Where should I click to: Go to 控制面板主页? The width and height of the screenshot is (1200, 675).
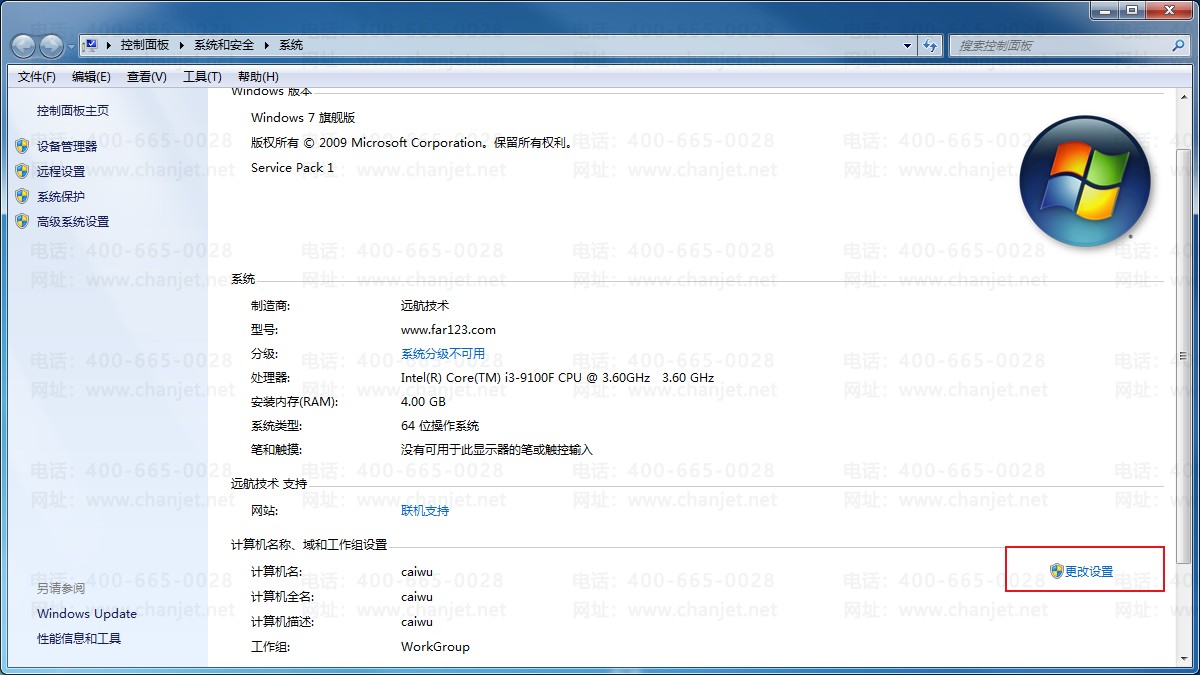click(73, 111)
